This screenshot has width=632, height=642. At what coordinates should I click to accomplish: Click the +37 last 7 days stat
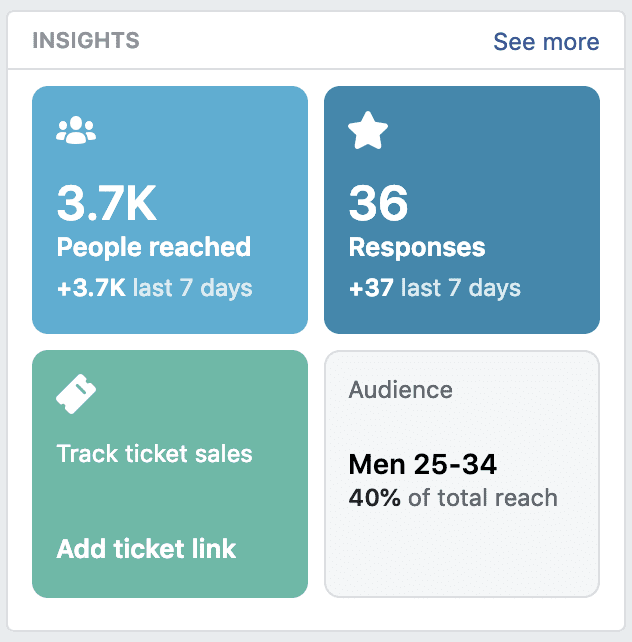coord(434,289)
